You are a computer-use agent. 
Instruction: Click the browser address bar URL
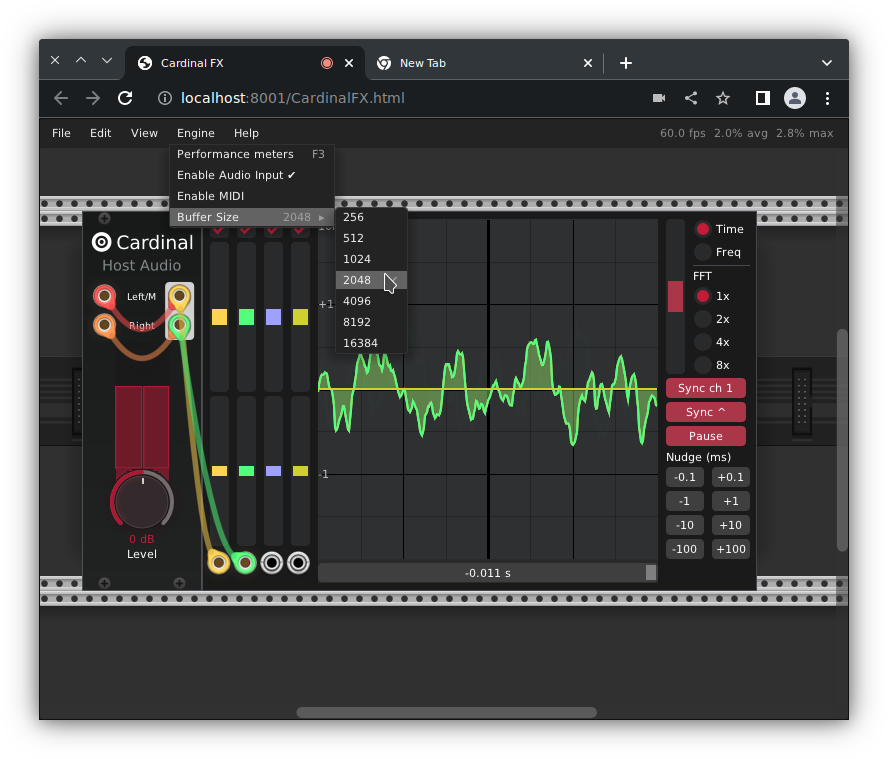293,98
